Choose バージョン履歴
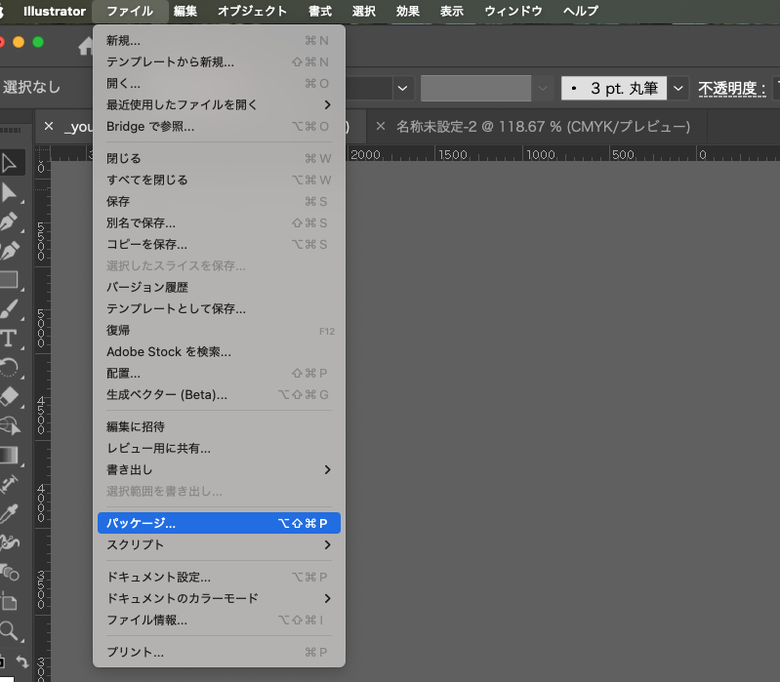This screenshot has height=682, width=780. [x=219, y=288]
